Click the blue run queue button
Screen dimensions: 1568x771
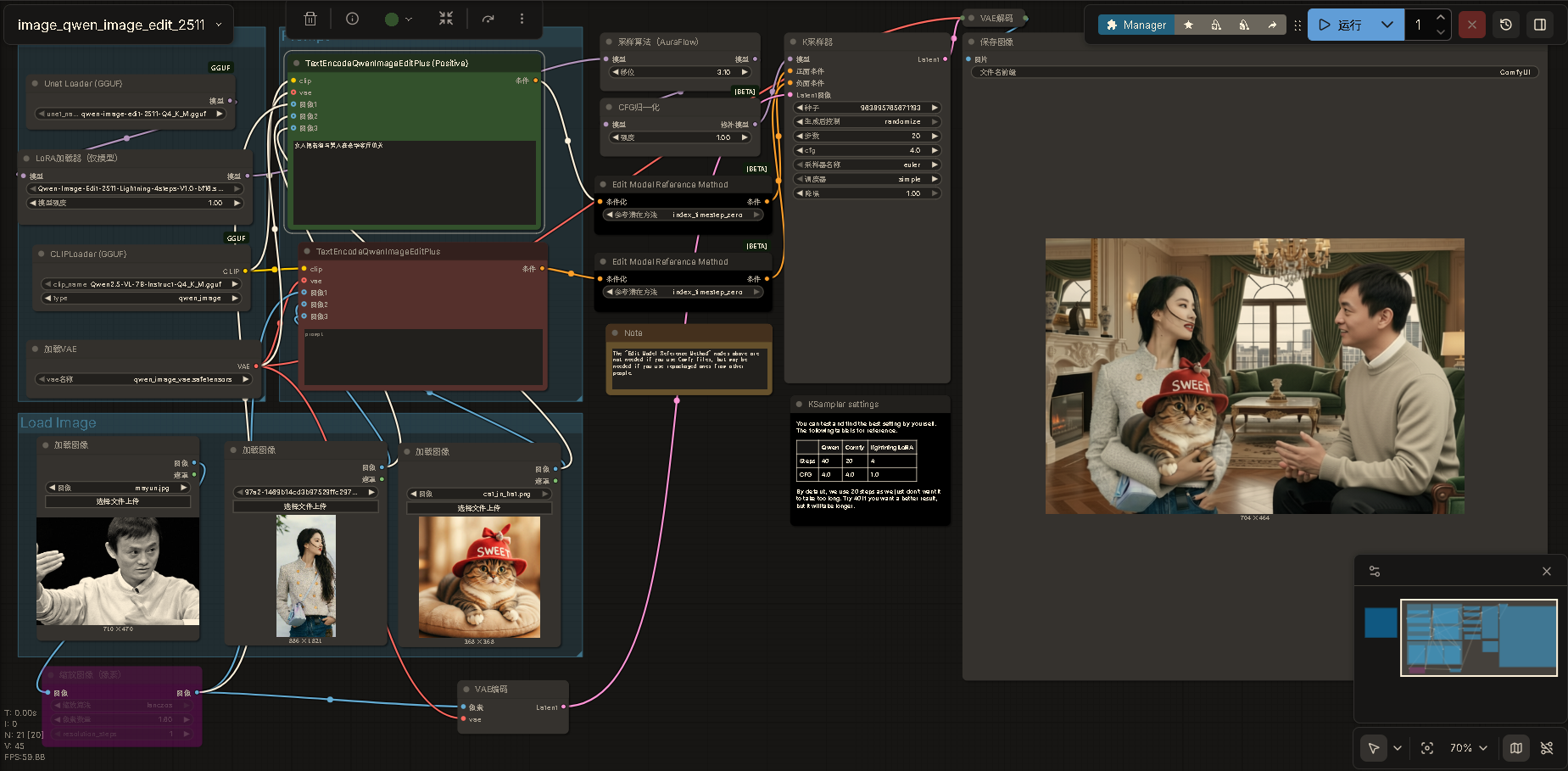pyautogui.click(x=1342, y=25)
